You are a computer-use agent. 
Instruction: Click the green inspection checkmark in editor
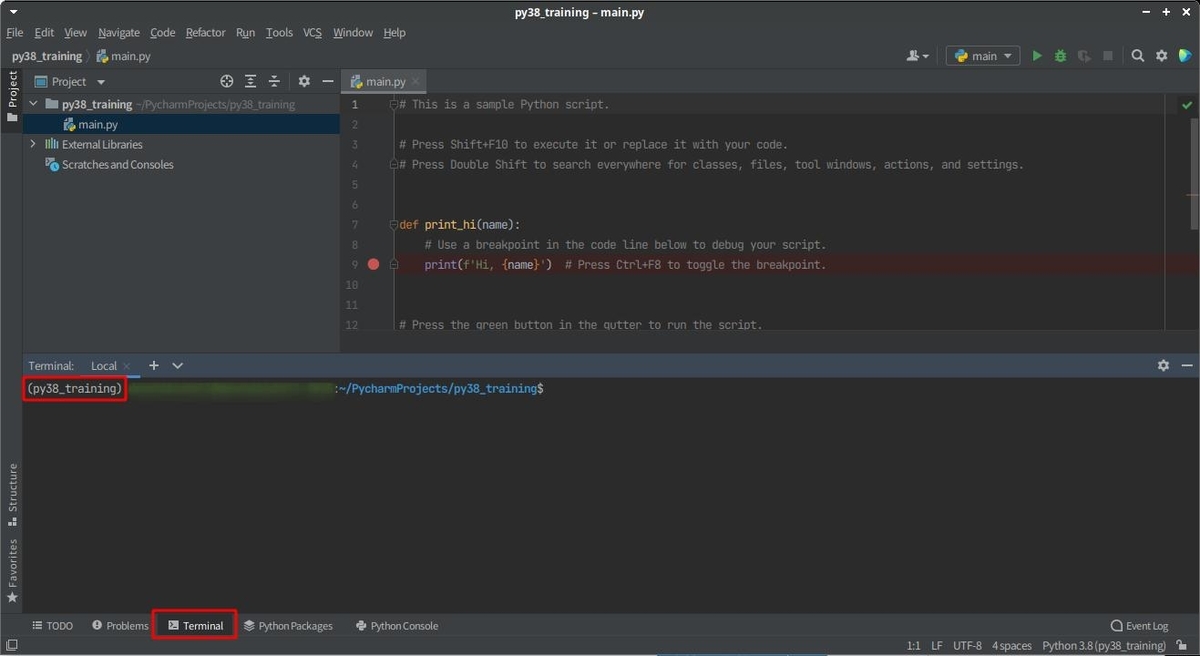point(1187,104)
